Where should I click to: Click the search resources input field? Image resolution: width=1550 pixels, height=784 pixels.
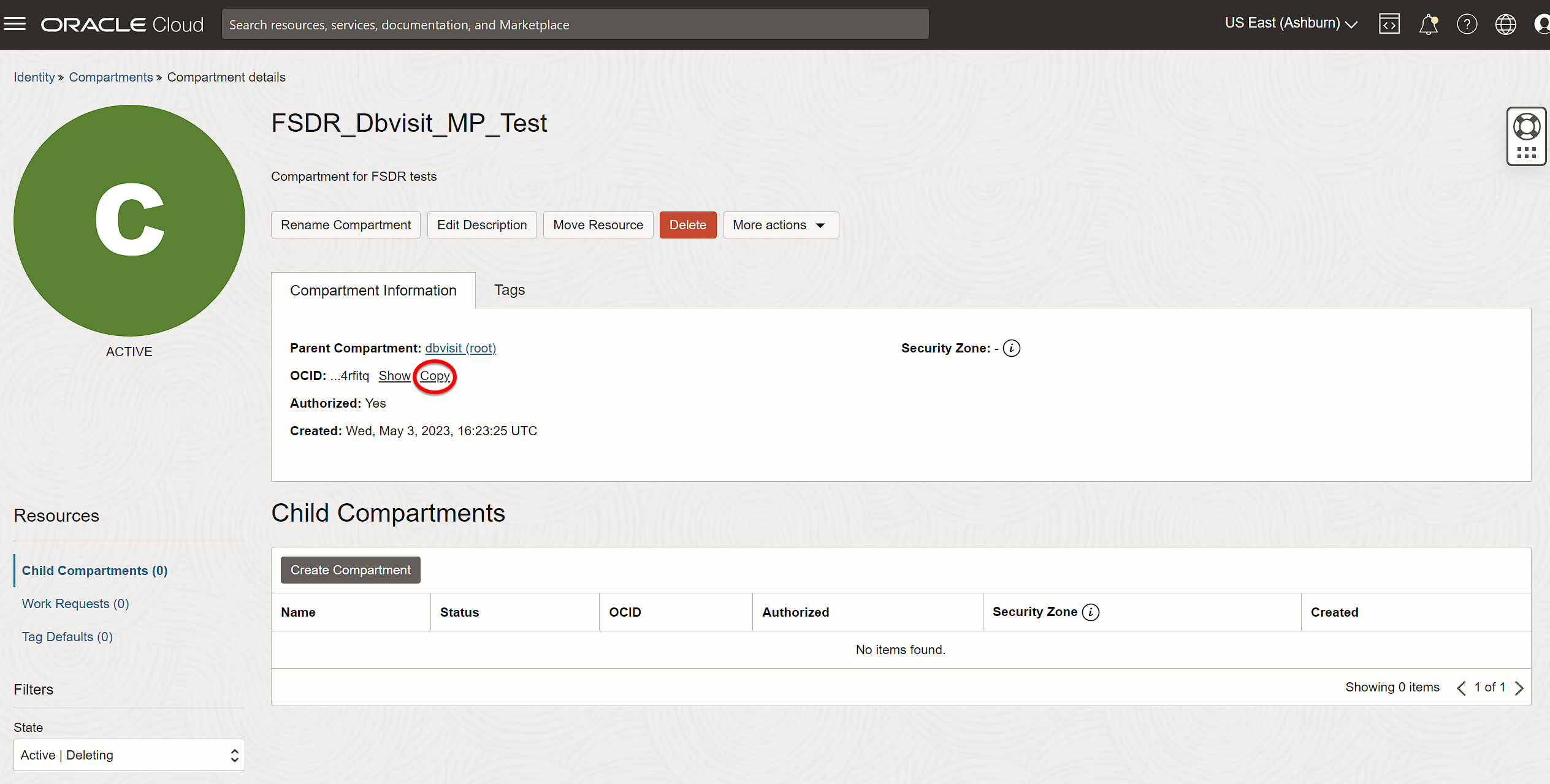pos(575,25)
